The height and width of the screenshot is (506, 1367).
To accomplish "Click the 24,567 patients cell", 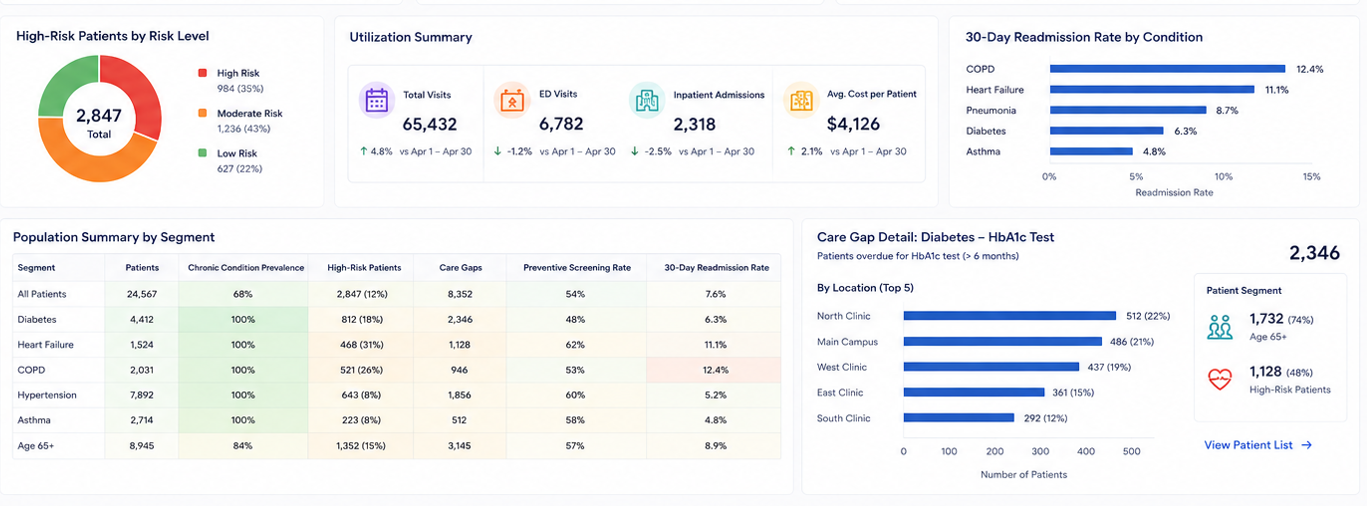I will [142, 294].
